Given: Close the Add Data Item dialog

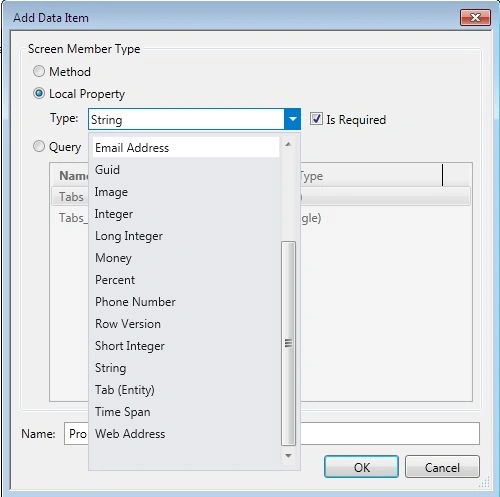Looking at the screenshot, I should point(475,17).
